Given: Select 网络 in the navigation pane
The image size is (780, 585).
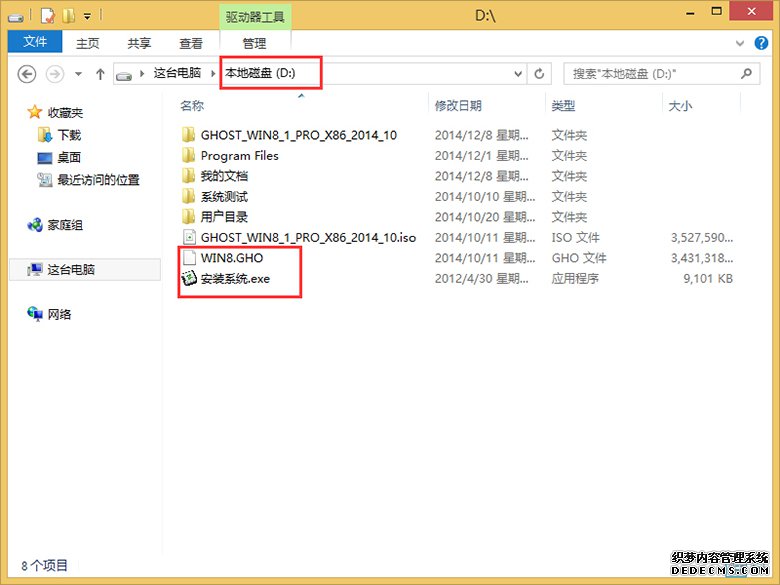Looking at the screenshot, I should tap(59, 314).
